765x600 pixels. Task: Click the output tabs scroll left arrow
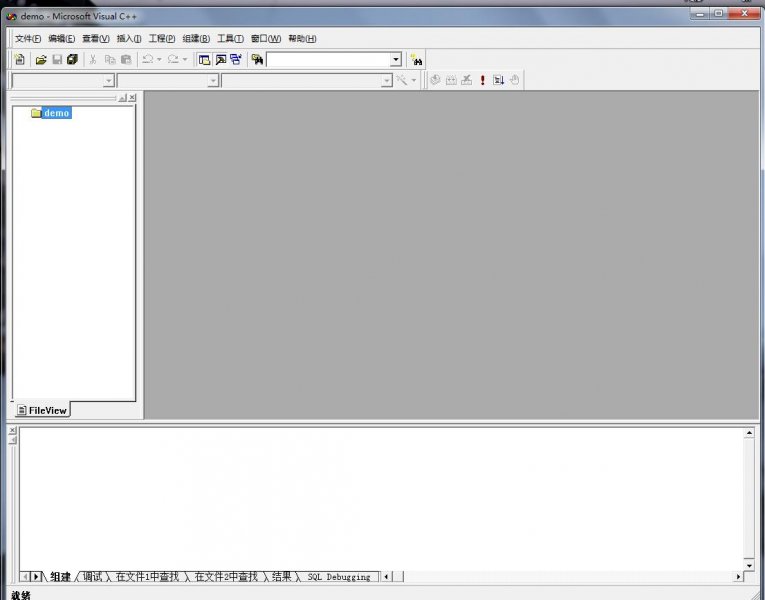[25, 577]
